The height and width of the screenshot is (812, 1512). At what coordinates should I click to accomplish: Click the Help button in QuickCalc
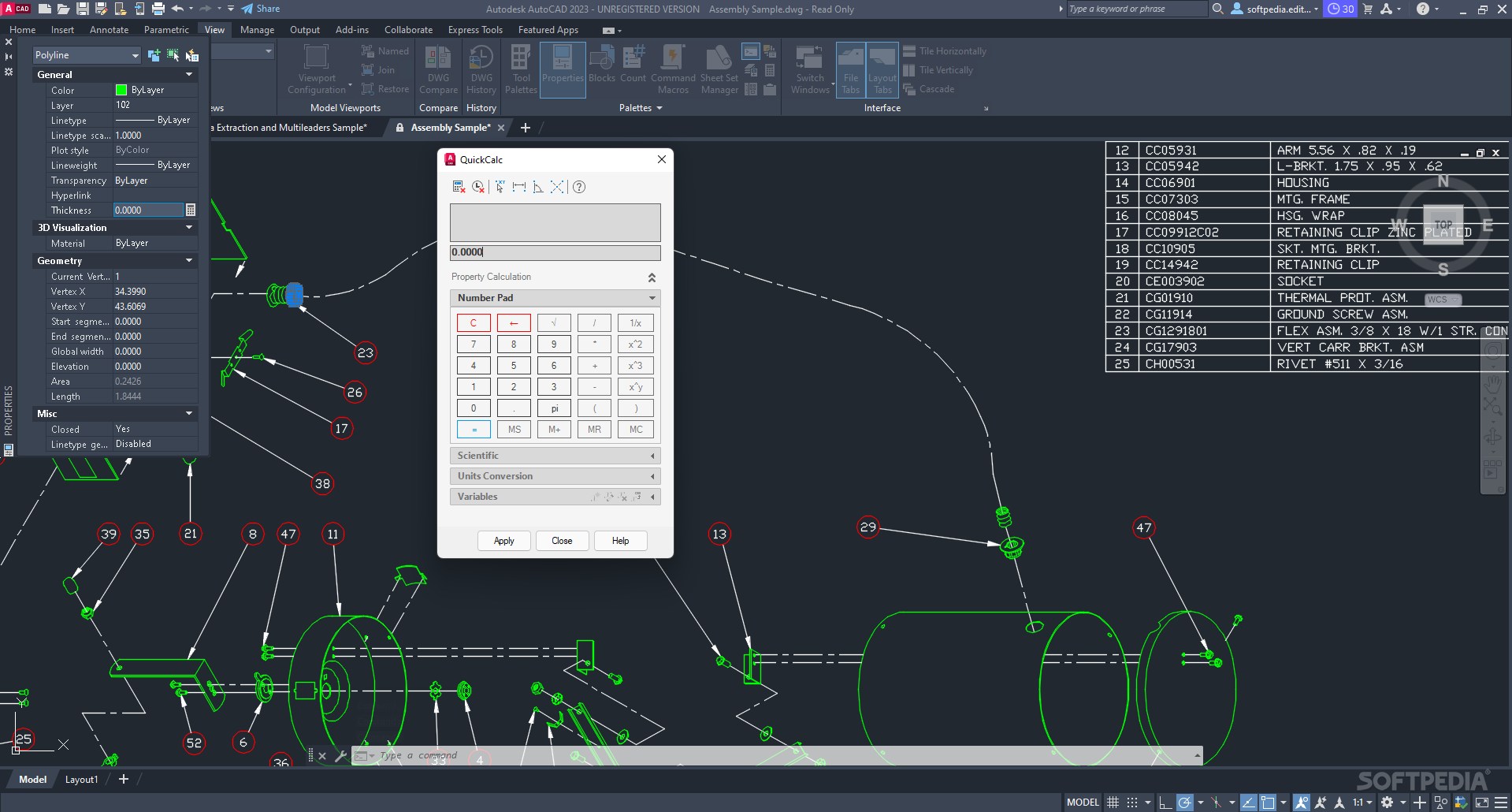click(x=620, y=541)
